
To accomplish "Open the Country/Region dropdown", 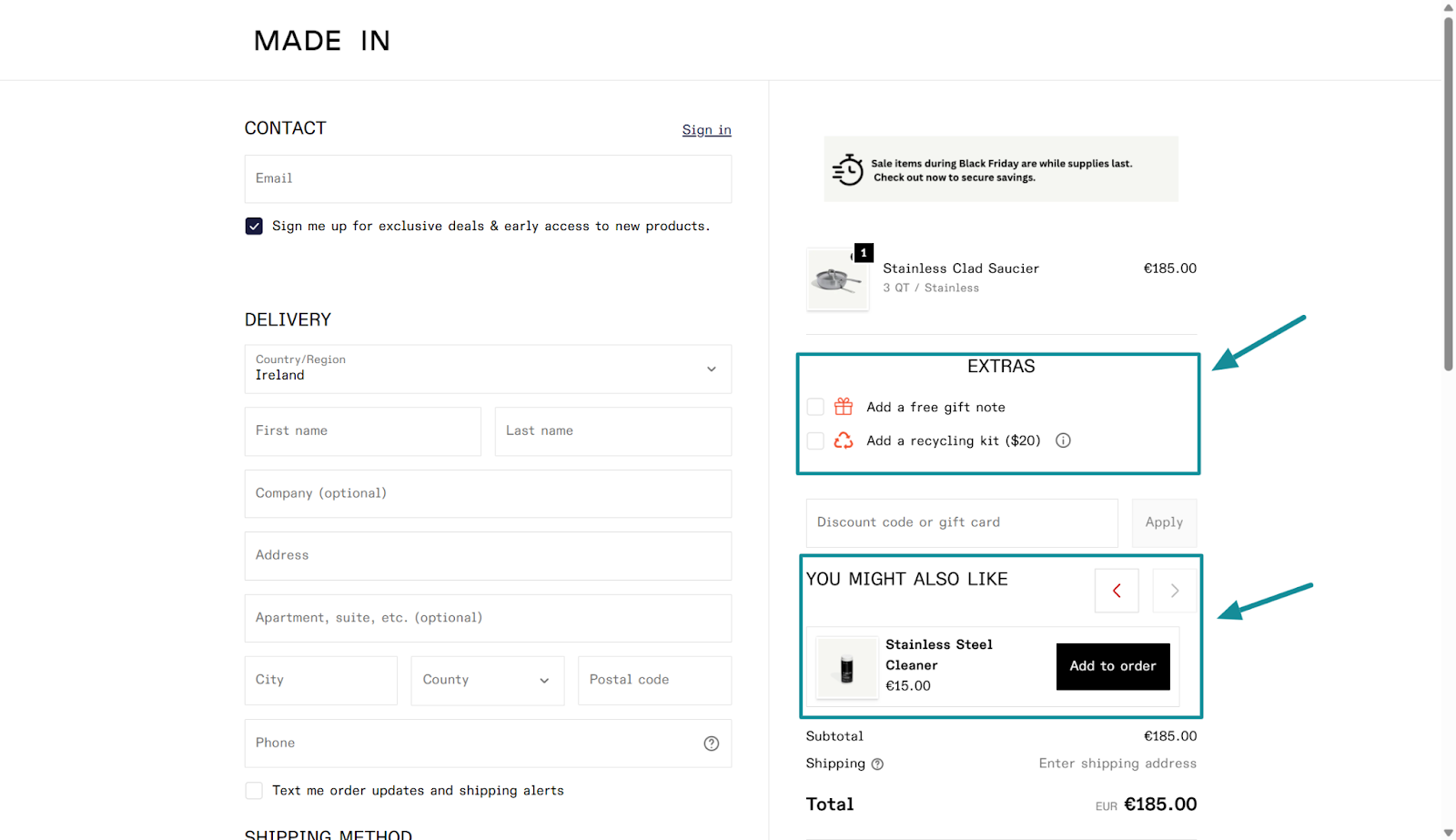I will pyautogui.click(x=488, y=369).
